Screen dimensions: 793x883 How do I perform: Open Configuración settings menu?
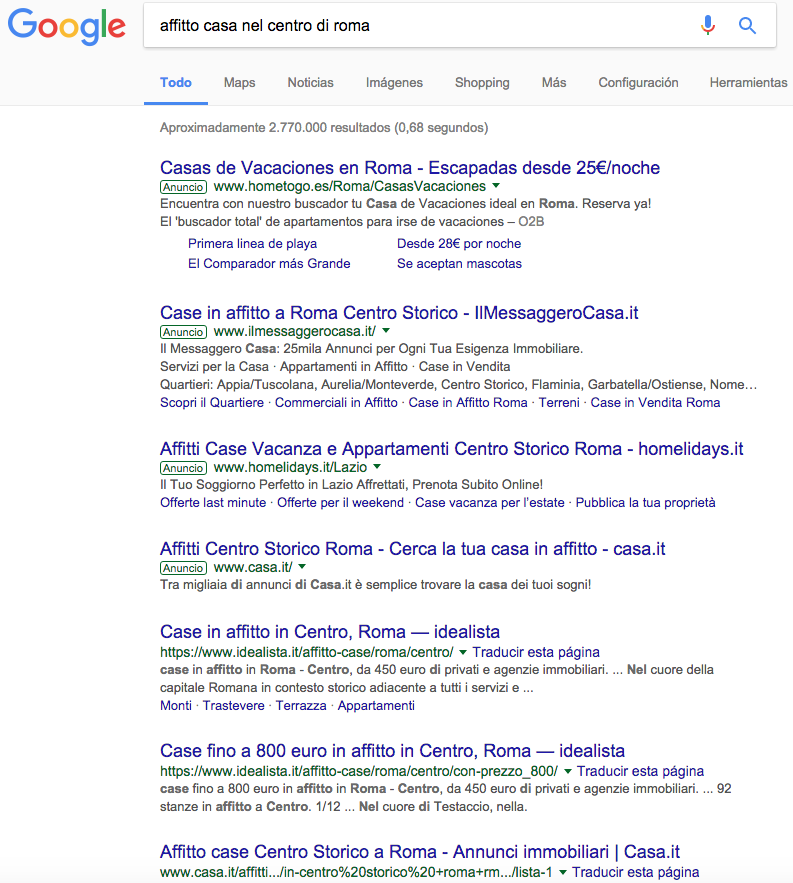(x=638, y=83)
